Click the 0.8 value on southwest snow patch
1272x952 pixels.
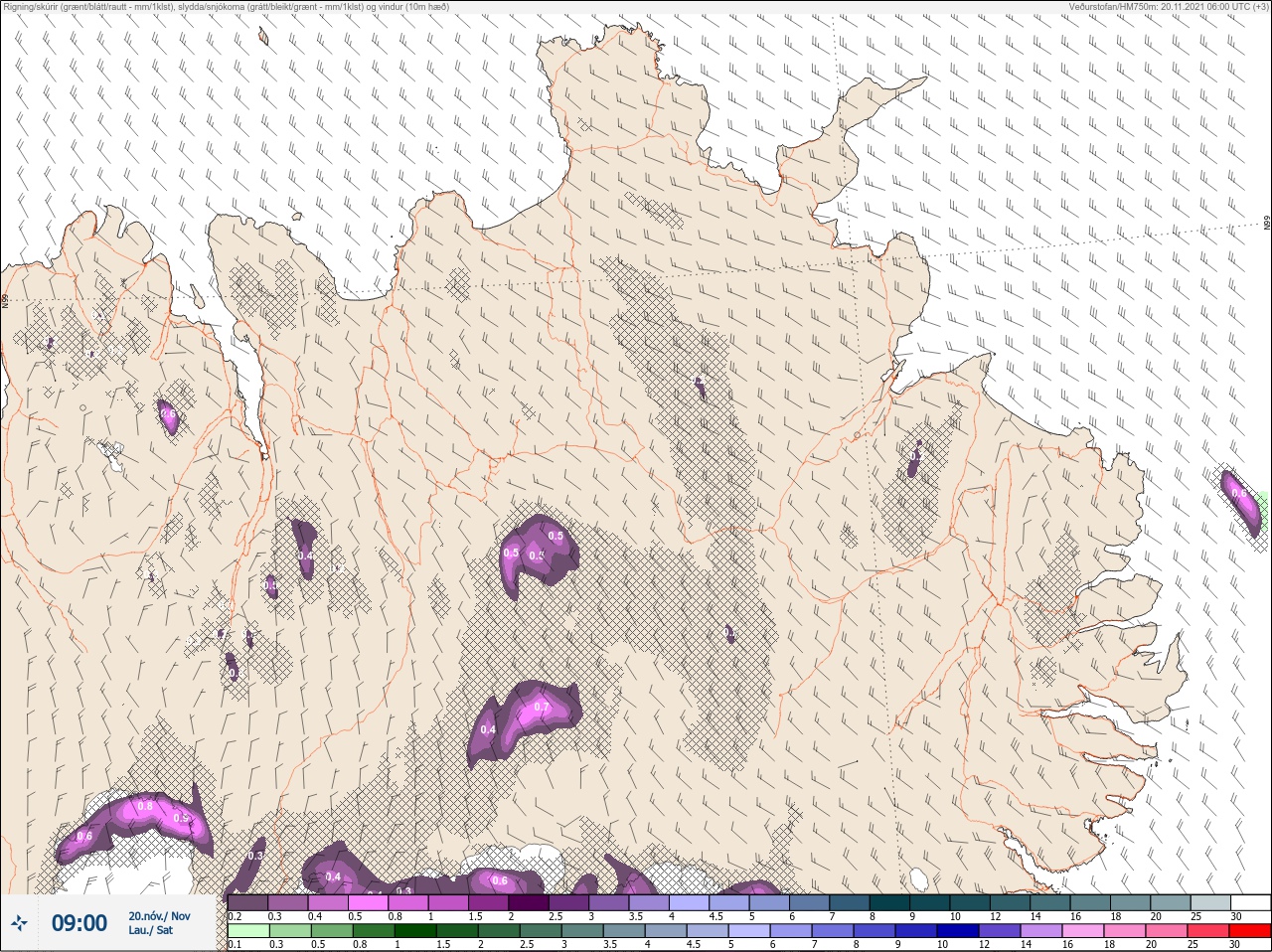point(144,806)
